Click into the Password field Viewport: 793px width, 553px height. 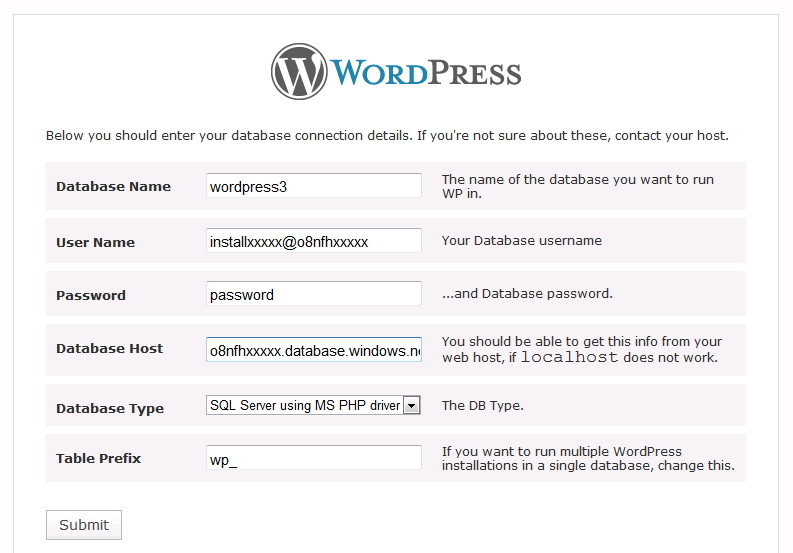point(314,293)
